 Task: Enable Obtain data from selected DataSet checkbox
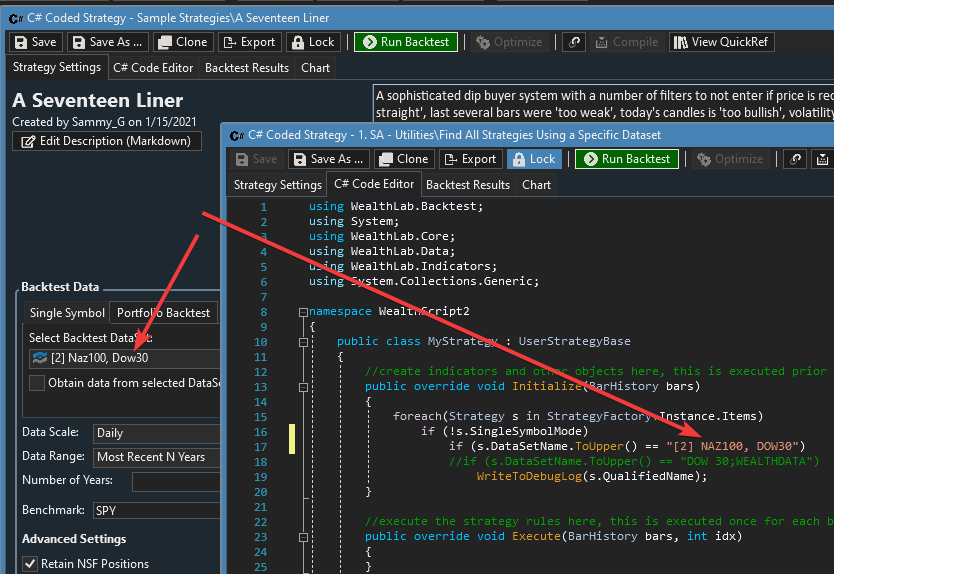[x=37, y=383]
